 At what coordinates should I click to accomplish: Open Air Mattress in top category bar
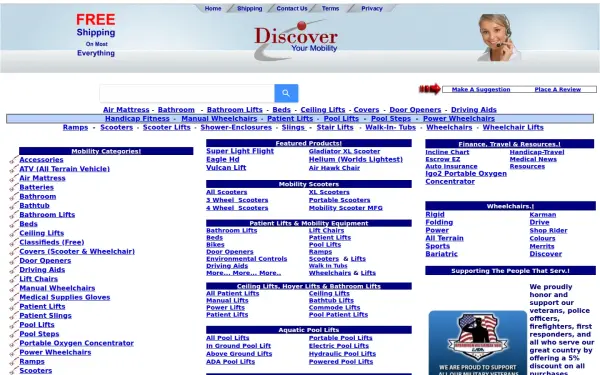click(x=126, y=110)
